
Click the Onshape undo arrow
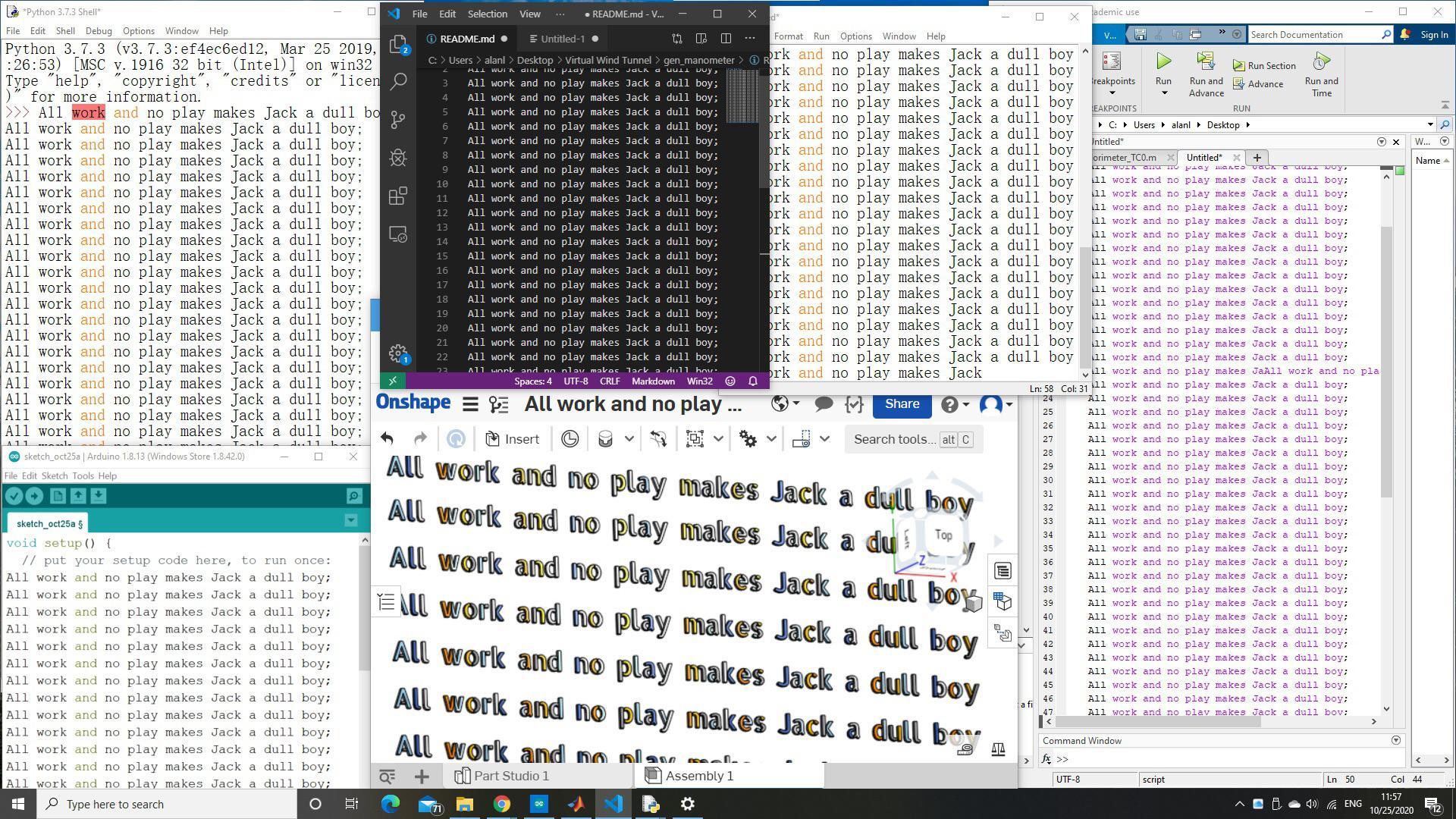(x=387, y=439)
